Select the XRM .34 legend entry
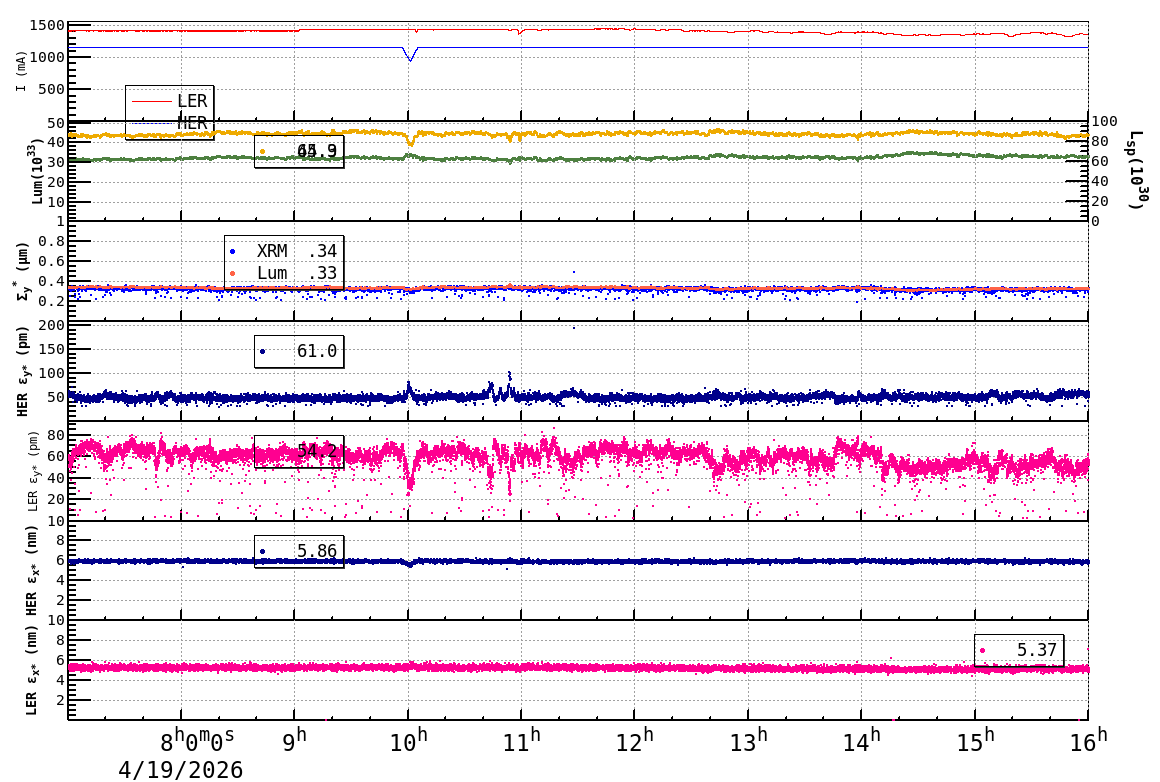Image resolution: width=1160 pixels, height=782 pixels. pyautogui.click(x=284, y=252)
